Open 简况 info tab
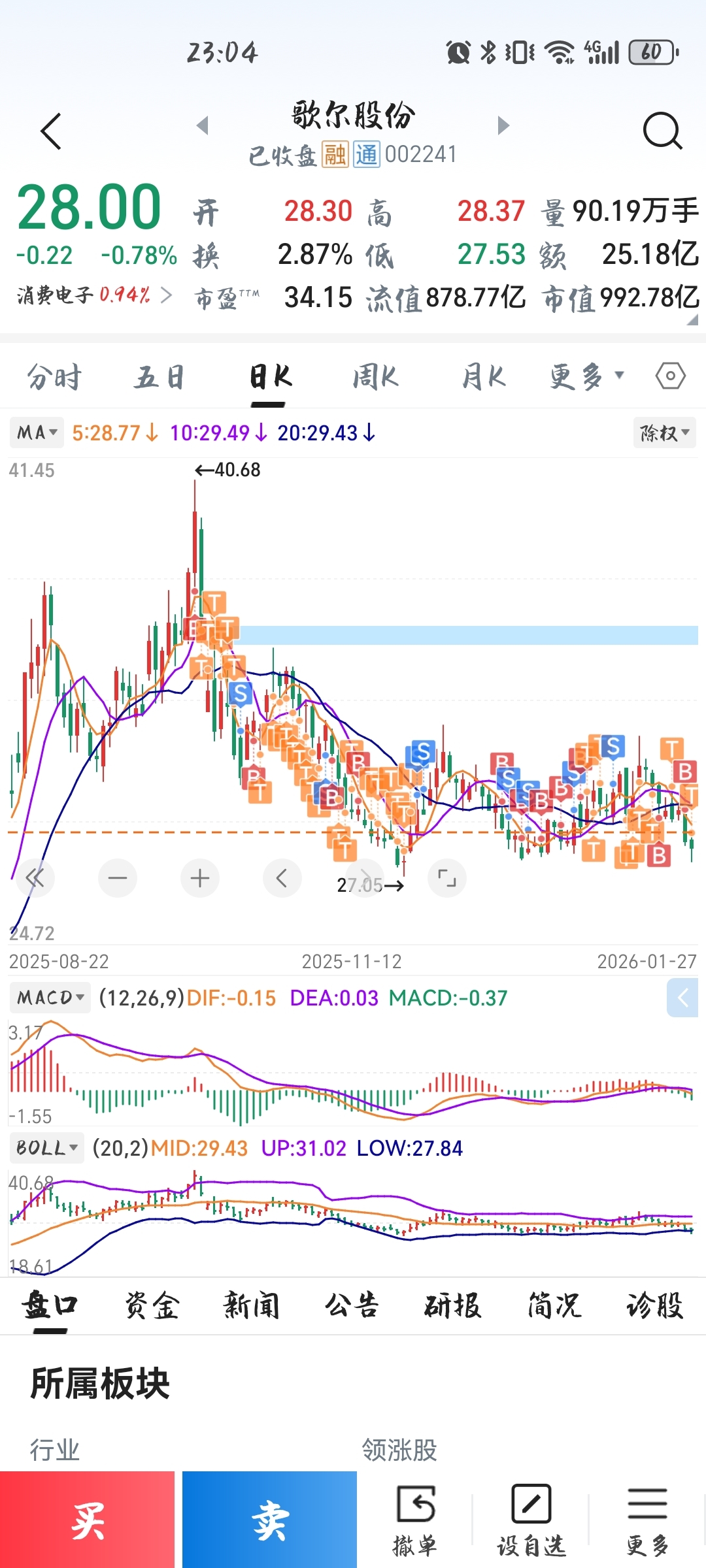 coord(554,1306)
